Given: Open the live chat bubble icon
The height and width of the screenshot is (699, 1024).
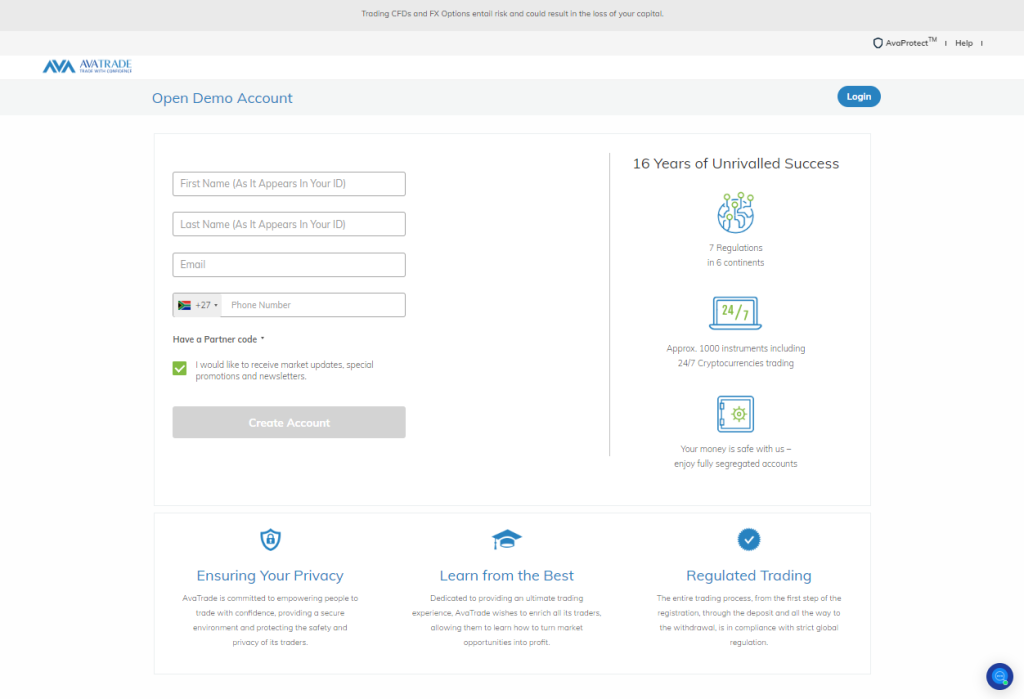Looking at the screenshot, I should tap(999, 676).
